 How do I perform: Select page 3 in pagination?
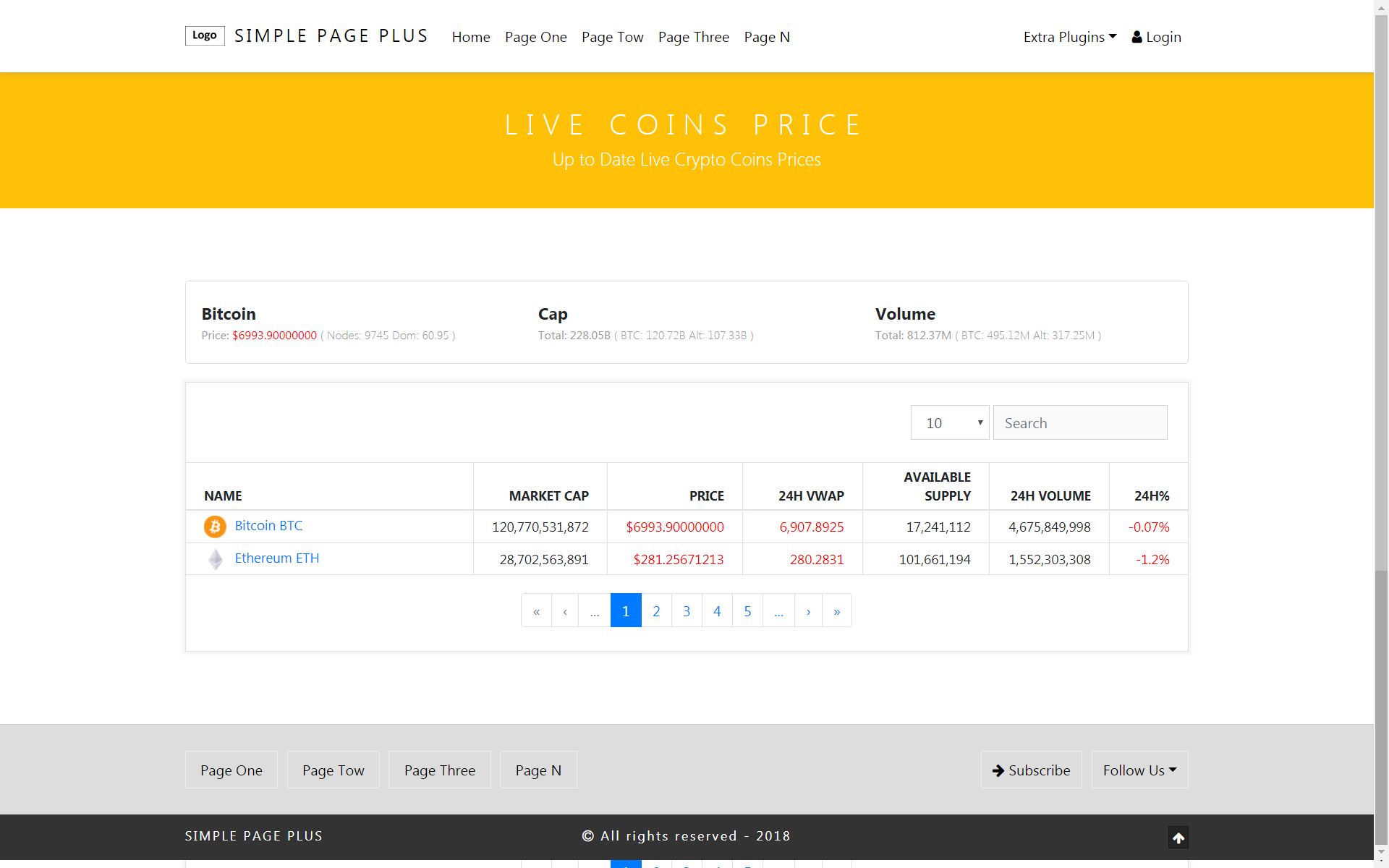point(687,611)
